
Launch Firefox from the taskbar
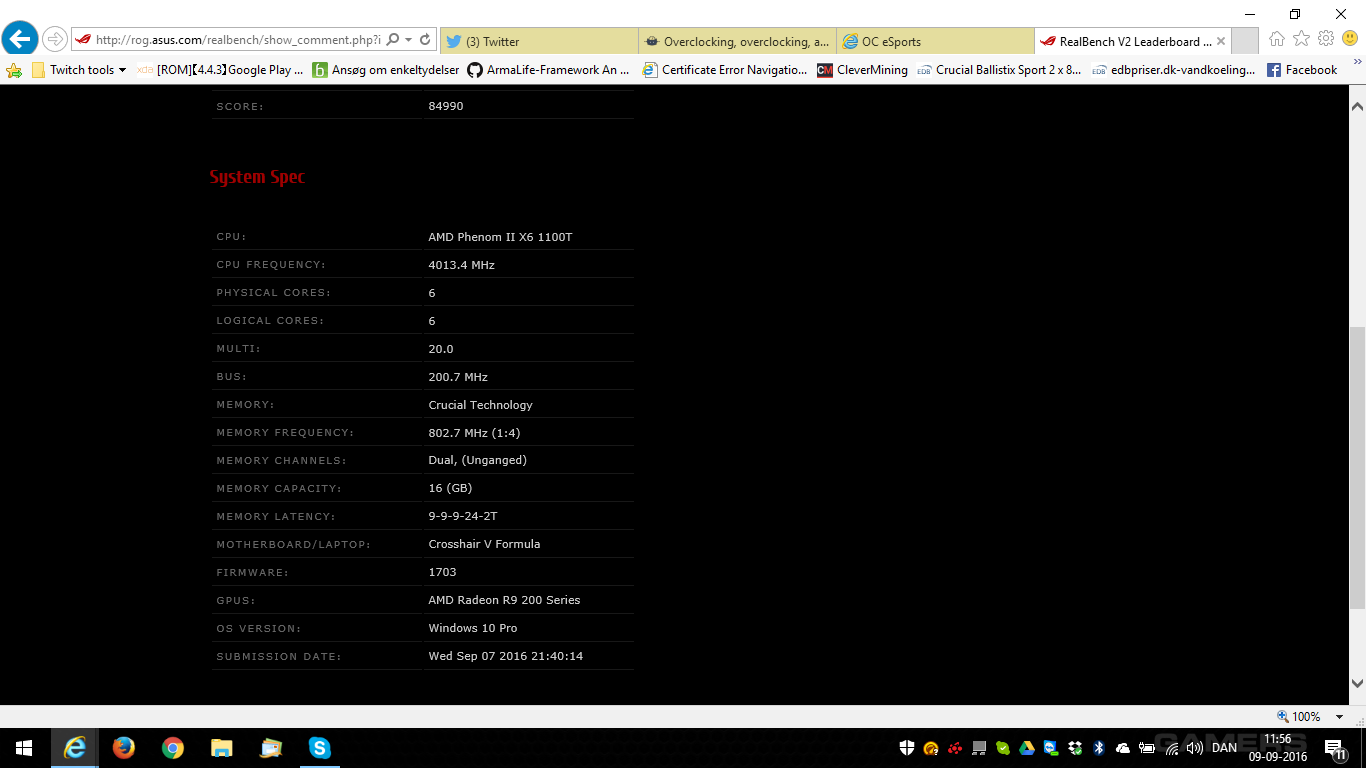coord(124,748)
